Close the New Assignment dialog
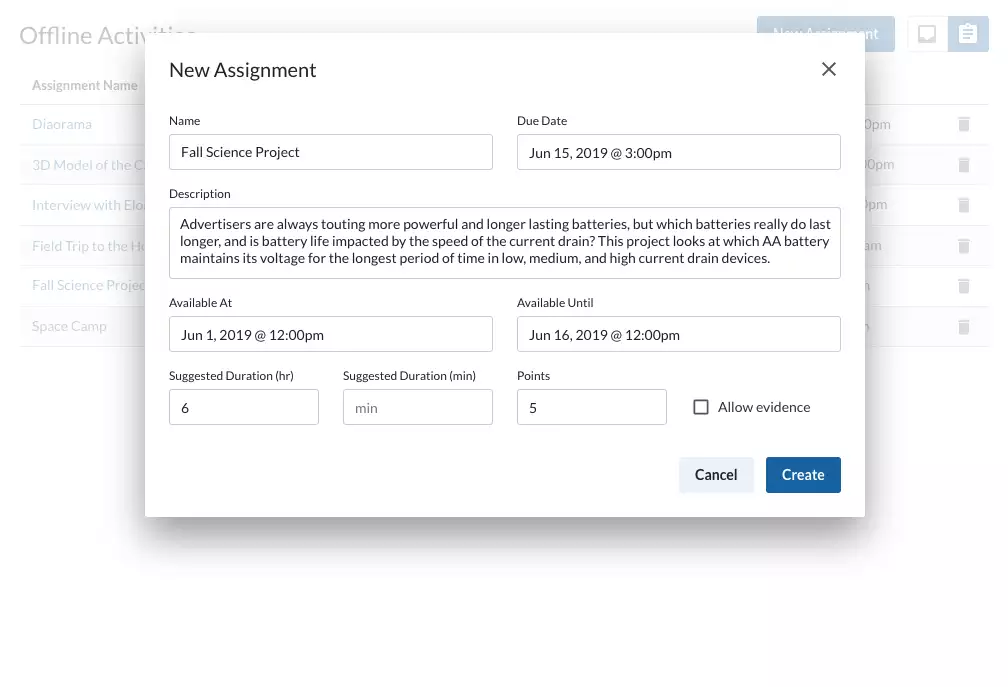Viewport: 1008px width, 687px height. [x=828, y=69]
